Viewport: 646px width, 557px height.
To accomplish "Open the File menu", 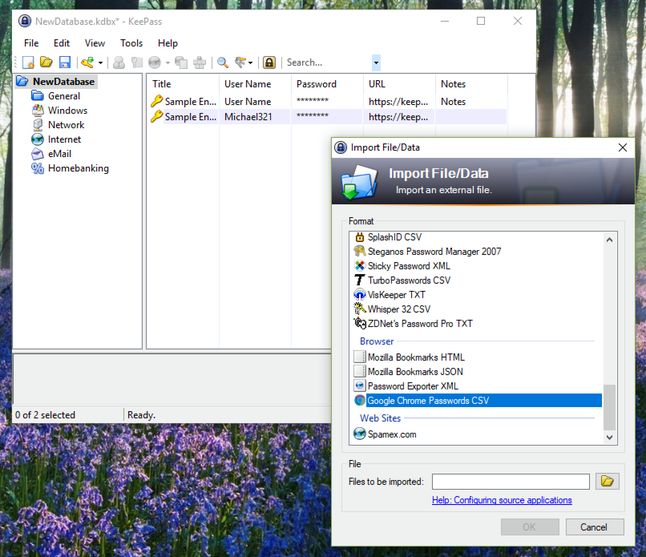I will click(31, 43).
